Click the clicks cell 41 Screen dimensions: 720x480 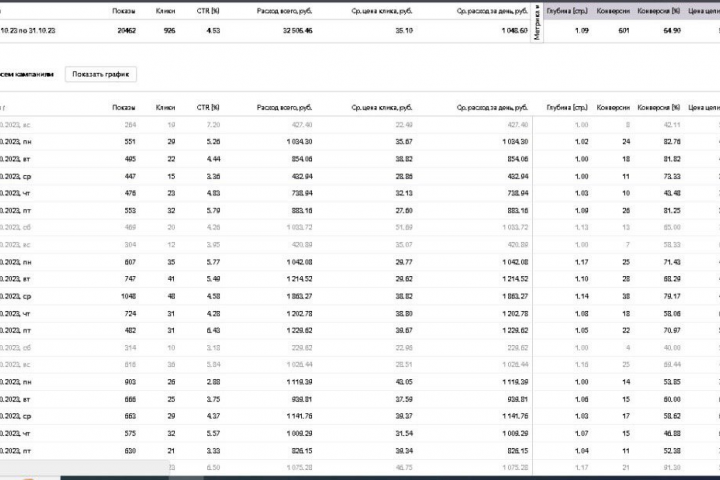(171, 279)
